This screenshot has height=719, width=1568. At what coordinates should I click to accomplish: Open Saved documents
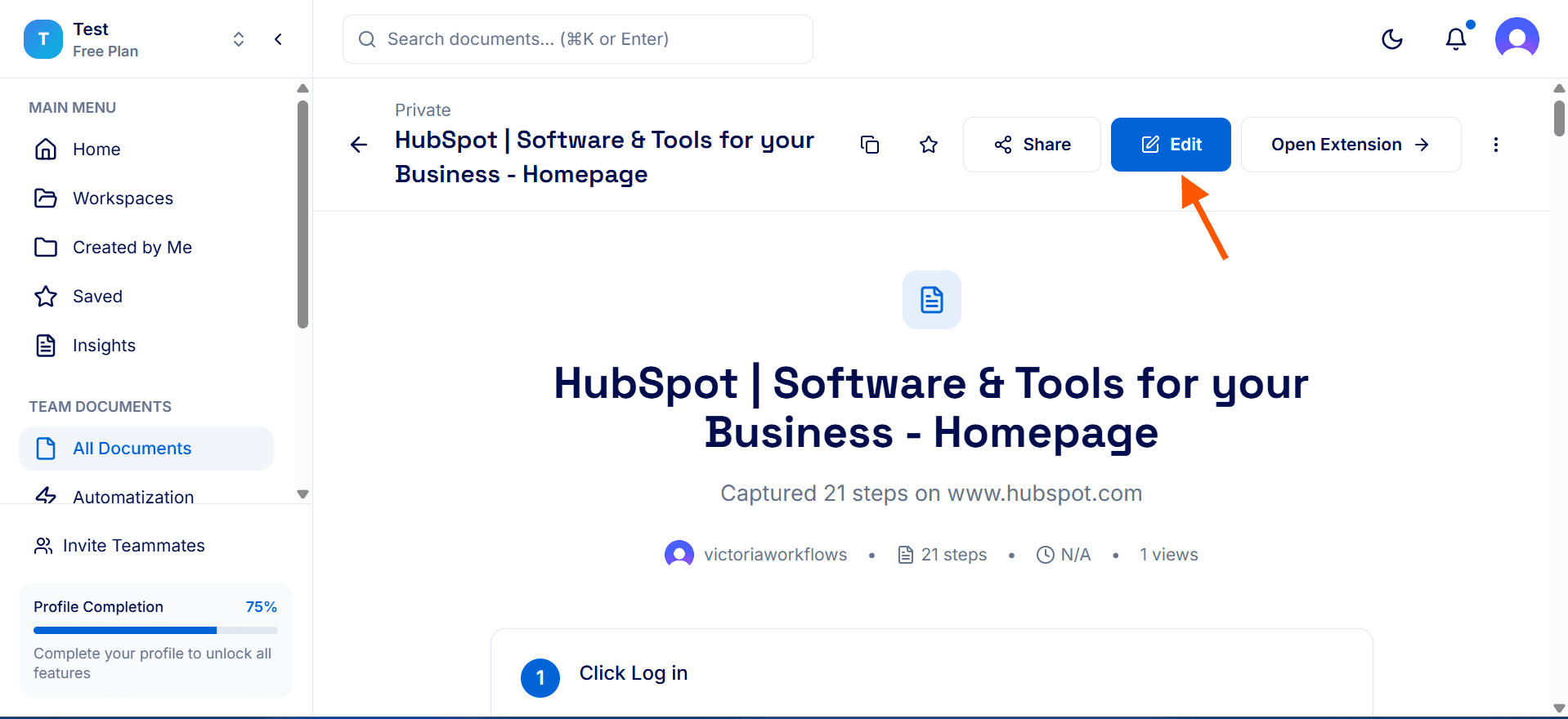point(147,297)
